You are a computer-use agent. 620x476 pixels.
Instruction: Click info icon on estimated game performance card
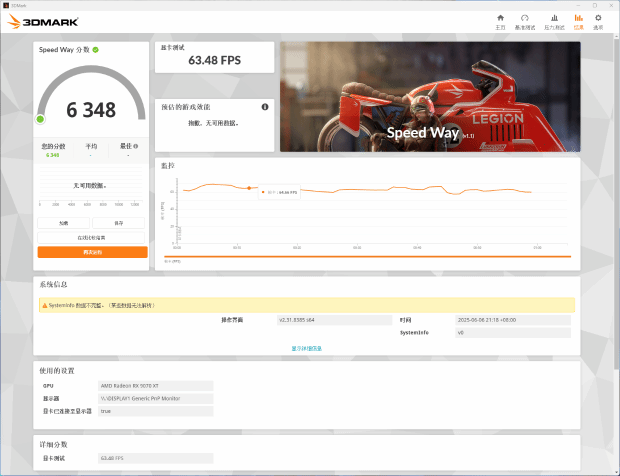[265, 107]
